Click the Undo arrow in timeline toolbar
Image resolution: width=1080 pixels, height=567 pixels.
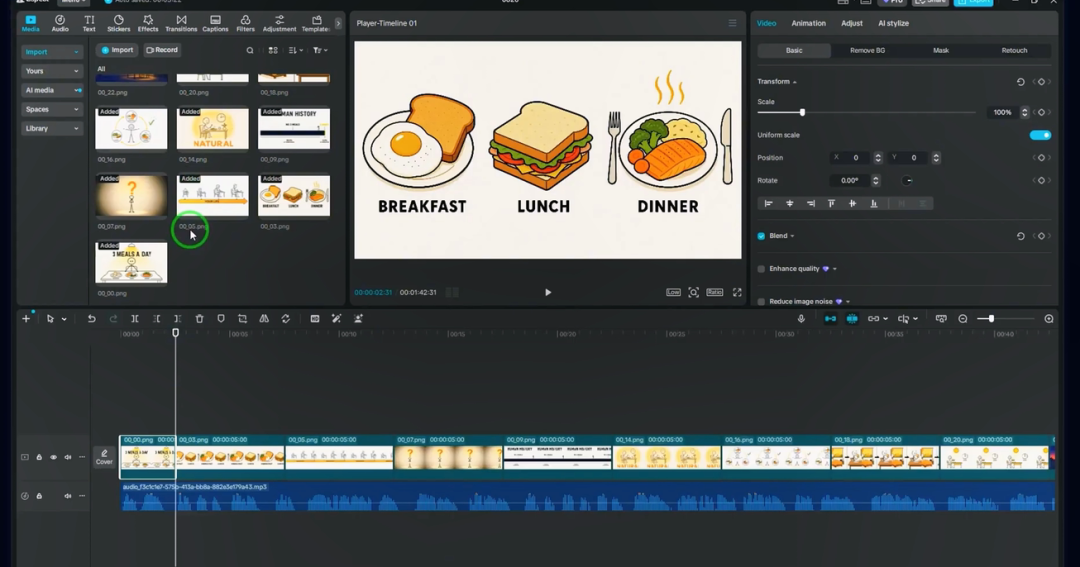point(92,319)
